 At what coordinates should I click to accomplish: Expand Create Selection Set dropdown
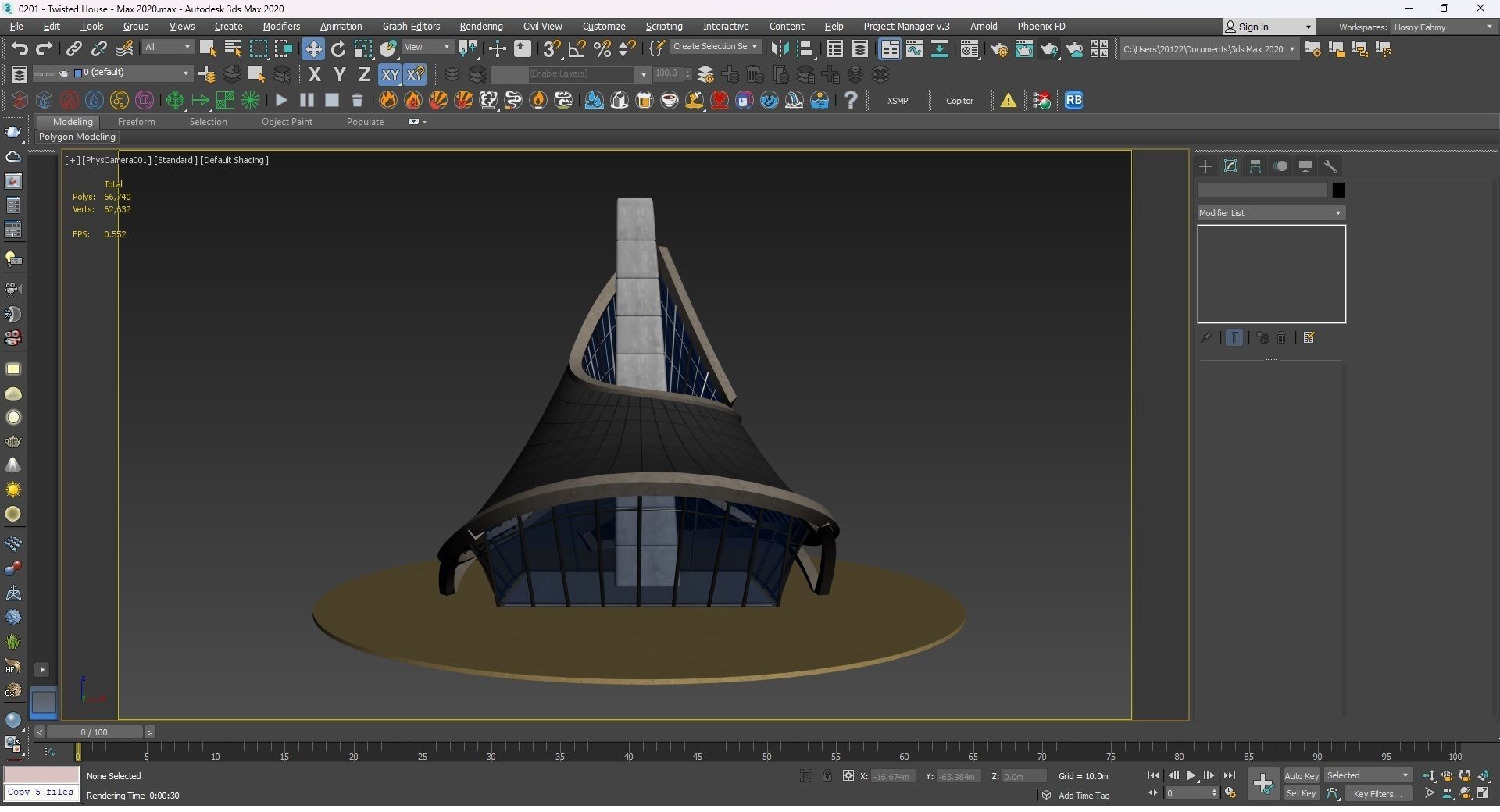click(715, 47)
